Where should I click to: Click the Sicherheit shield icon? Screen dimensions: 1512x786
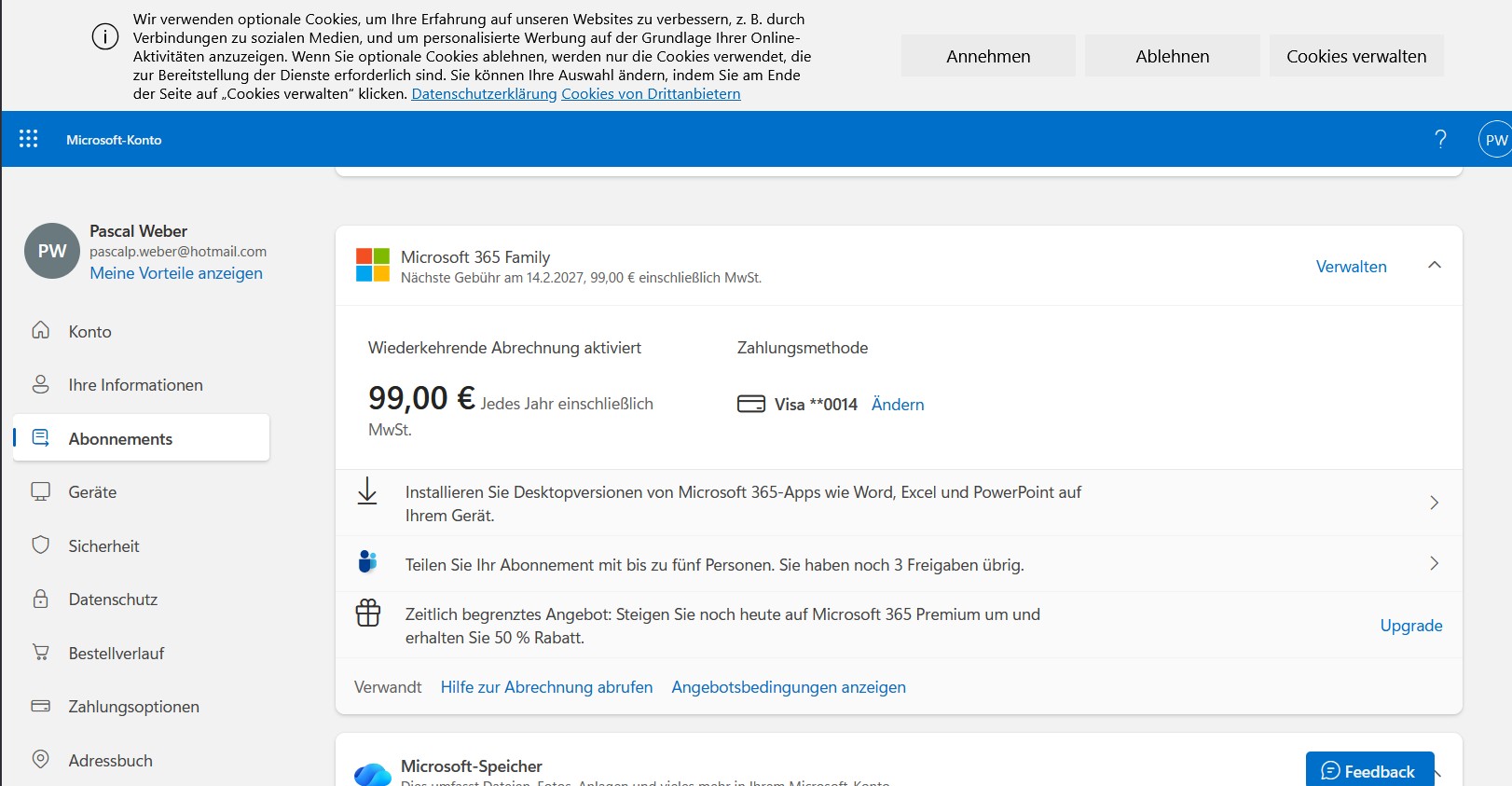[x=41, y=545]
